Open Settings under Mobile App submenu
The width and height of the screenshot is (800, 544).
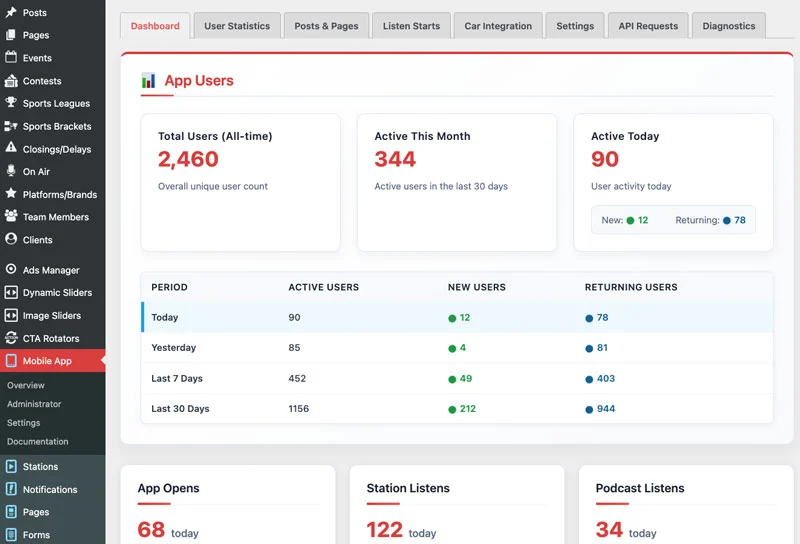pos(23,423)
